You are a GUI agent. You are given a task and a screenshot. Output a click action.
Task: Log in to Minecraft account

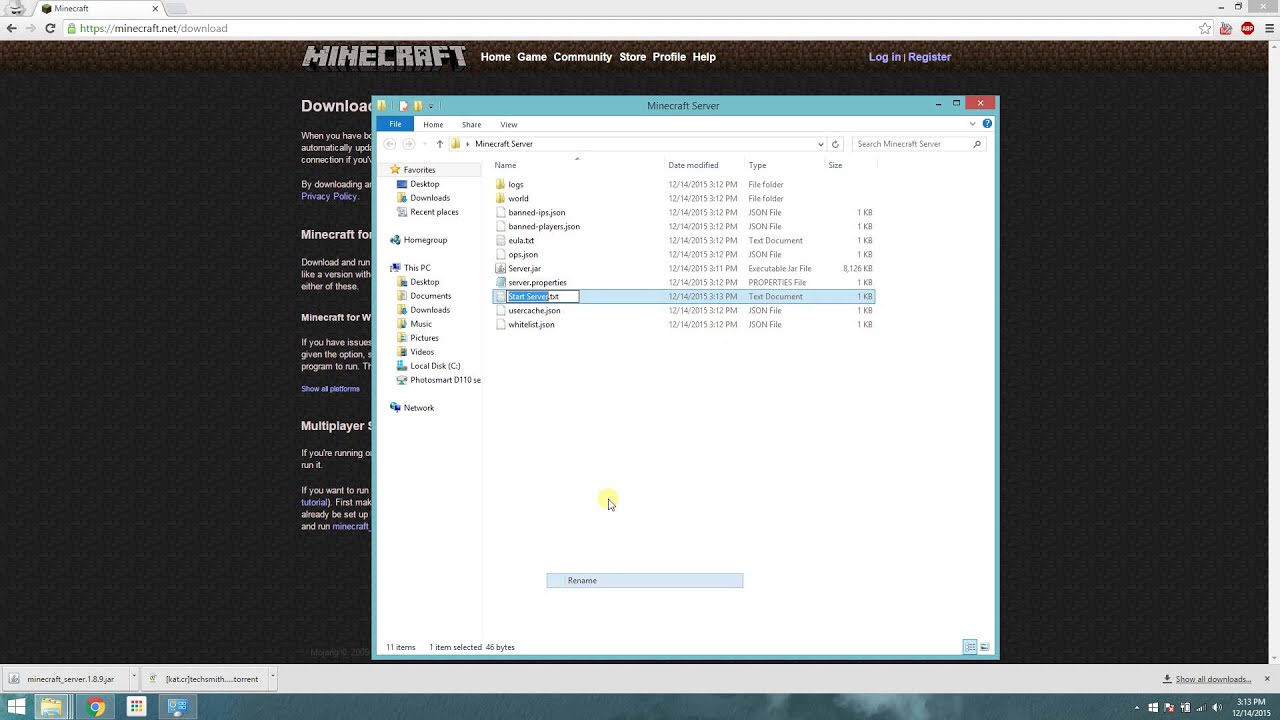[x=884, y=57]
